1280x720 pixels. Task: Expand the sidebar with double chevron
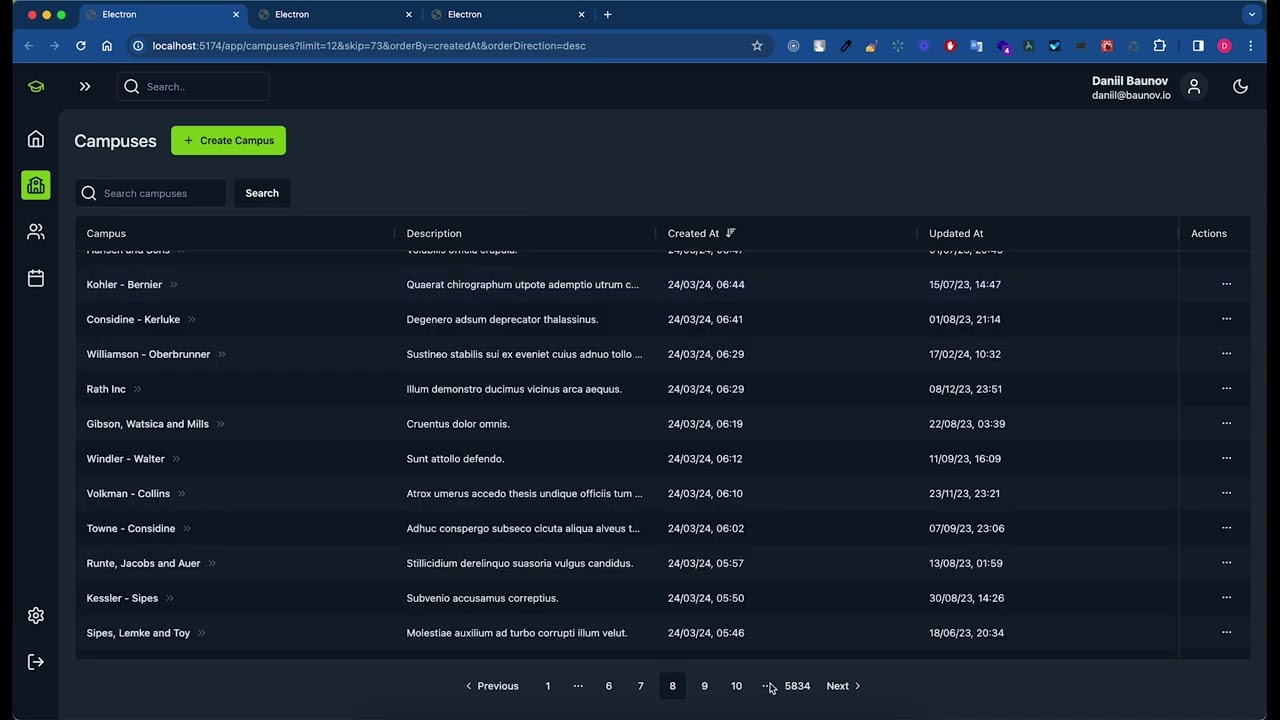point(85,87)
